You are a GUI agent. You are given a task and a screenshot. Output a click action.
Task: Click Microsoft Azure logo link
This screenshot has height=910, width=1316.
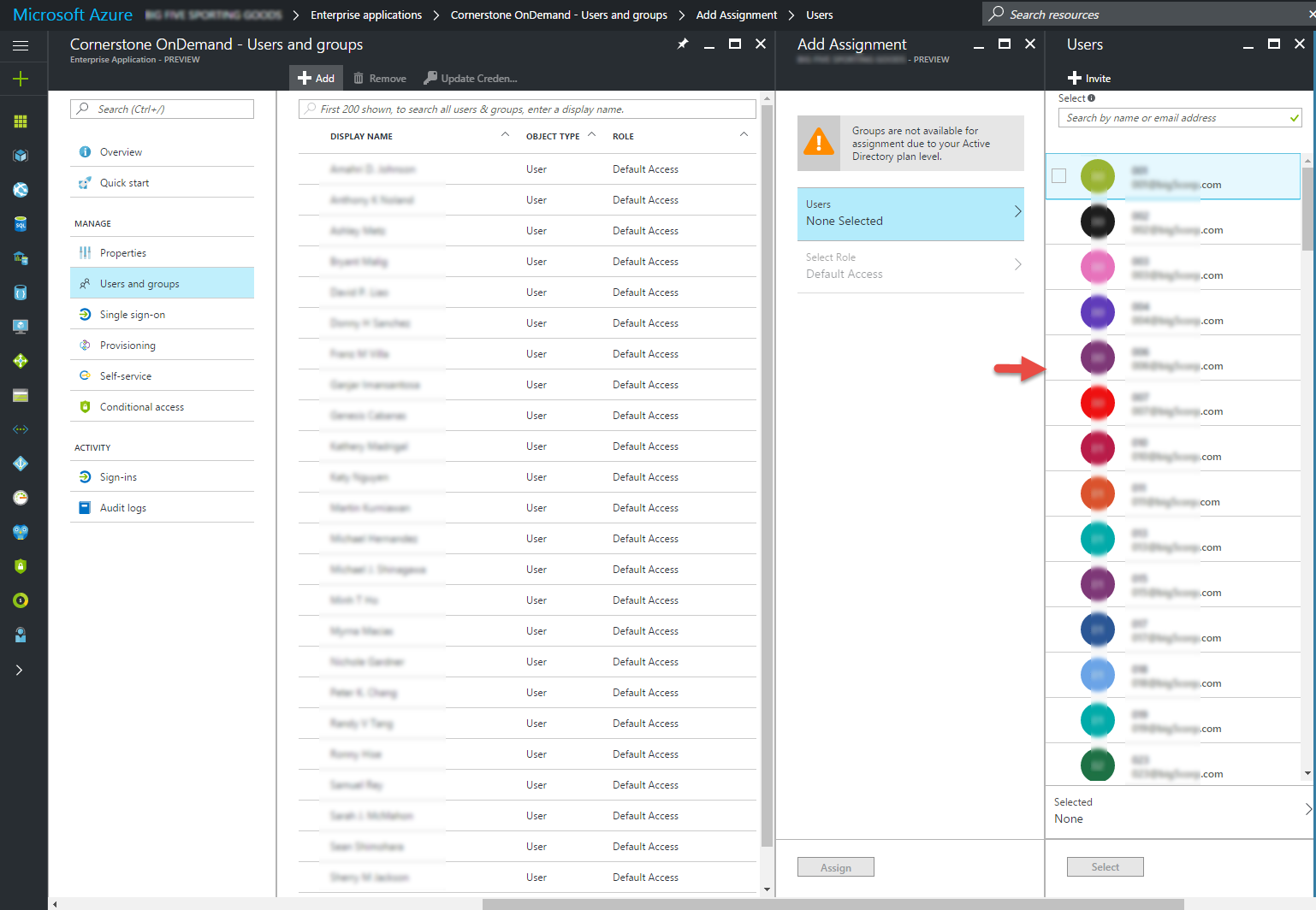point(73,15)
